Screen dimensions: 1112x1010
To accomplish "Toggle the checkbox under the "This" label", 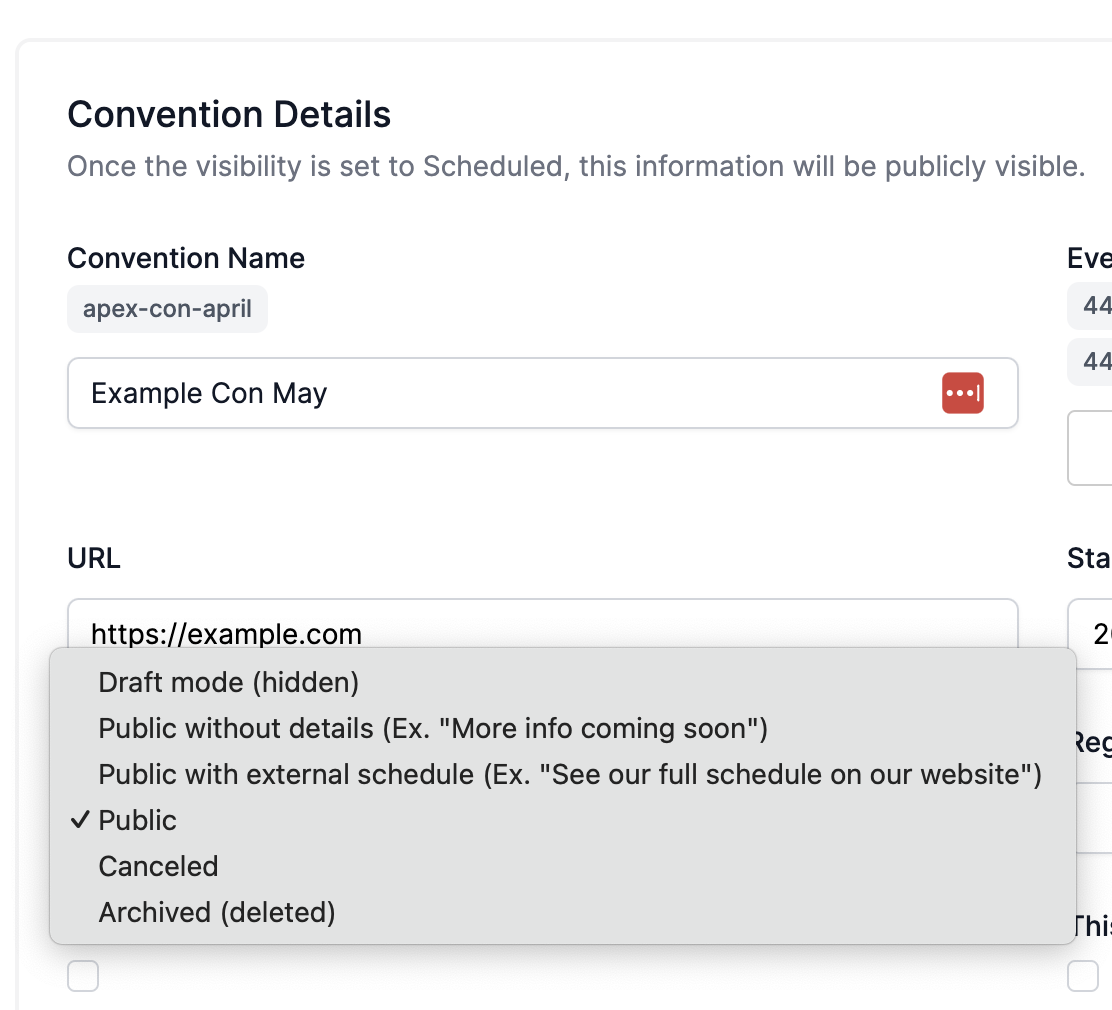I will pos(1083,975).
